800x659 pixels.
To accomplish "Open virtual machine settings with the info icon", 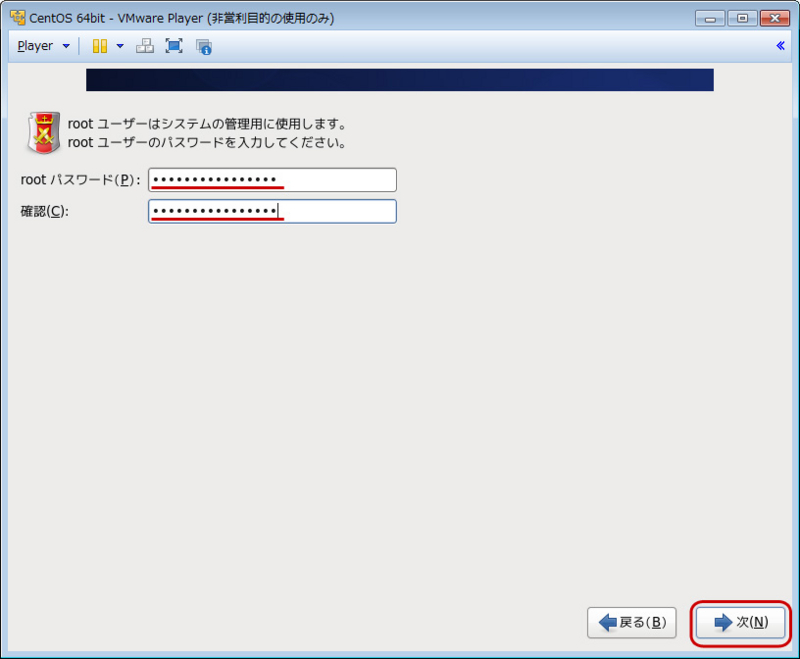I will [203, 45].
